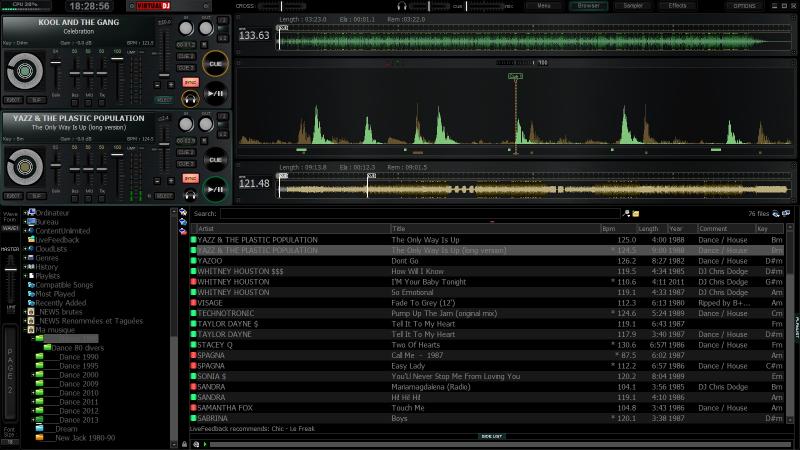800x450 pixels.
Task: Click the crossfader at the top
Action: coord(282,6)
